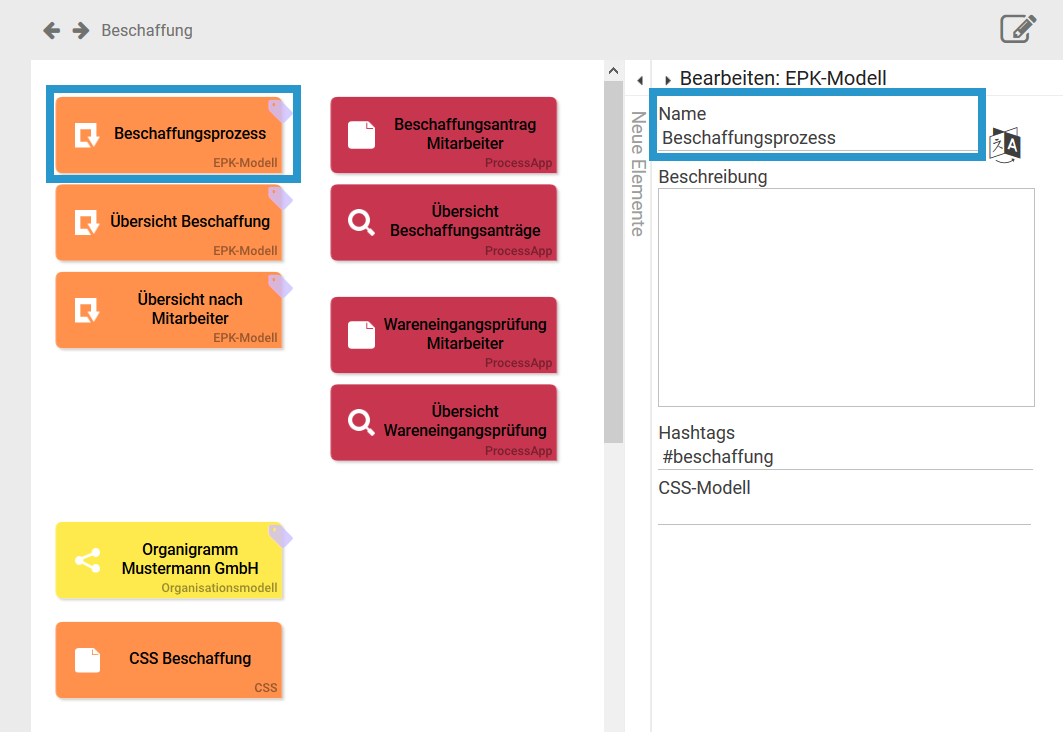1063x732 pixels.
Task: Collapse the side panel with the left arrow
Action: pyautogui.click(x=639, y=80)
